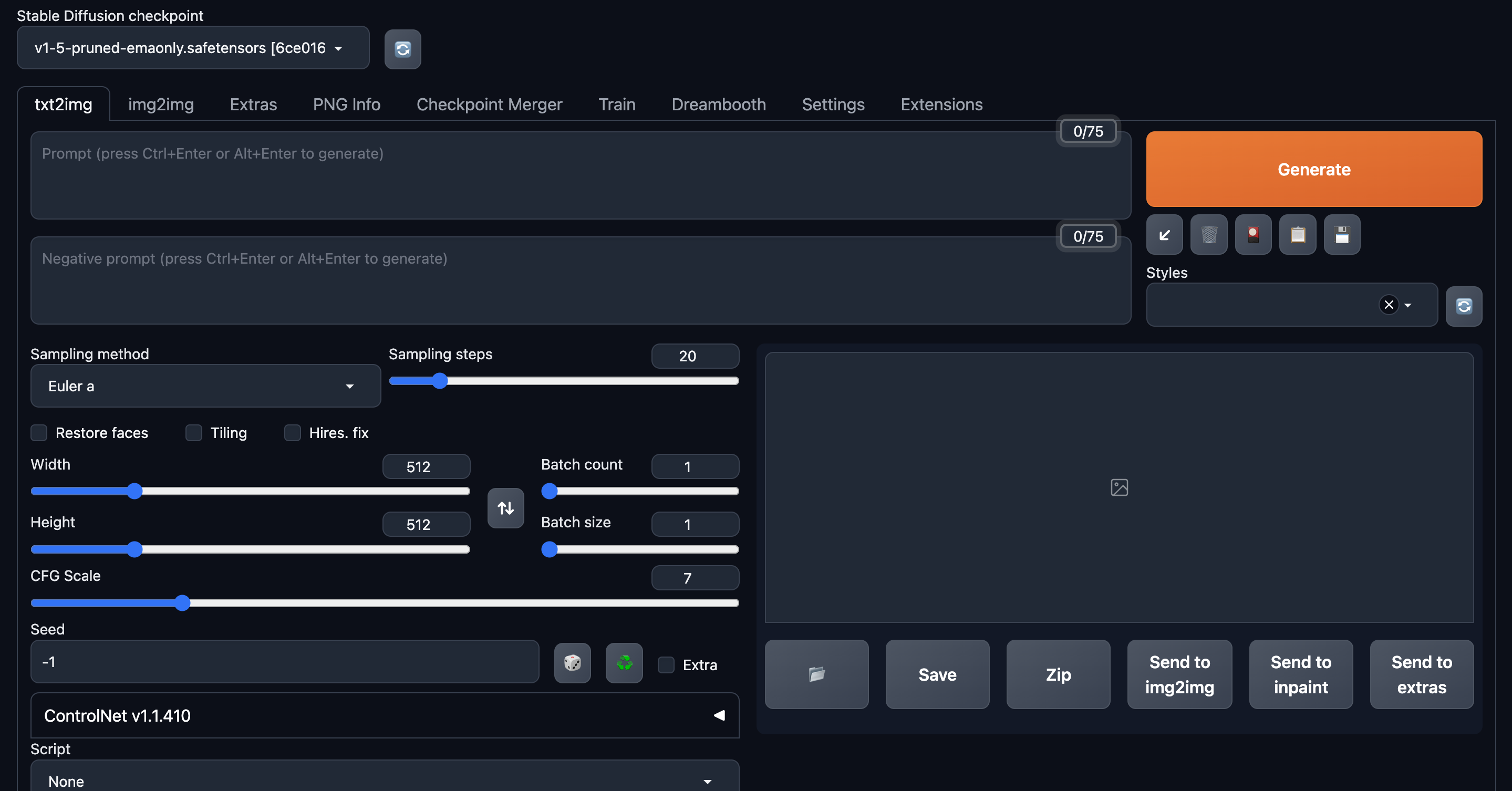Adjust the Width slider
The width and height of the screenshot is (1512, 791).
point(251,491)
